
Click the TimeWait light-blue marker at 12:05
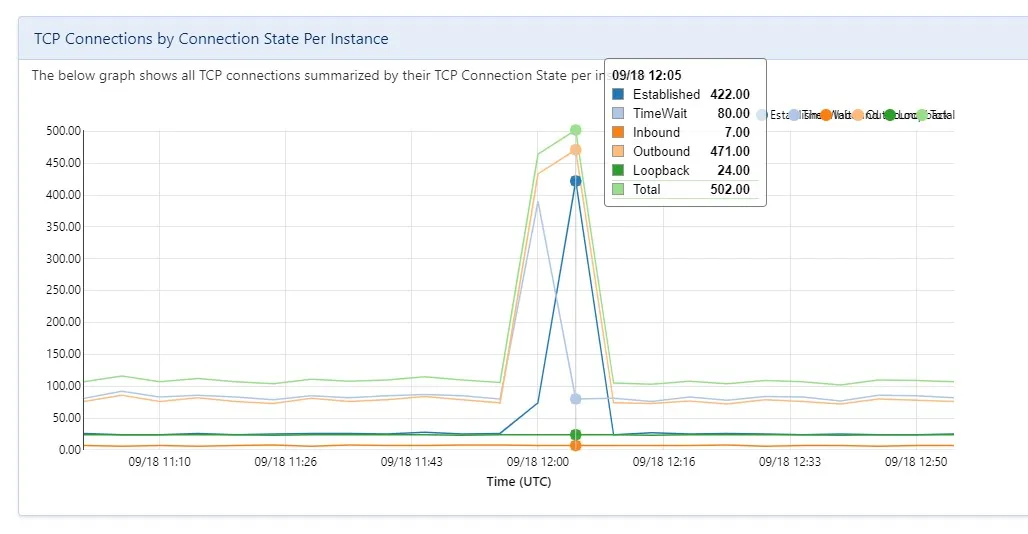(x=576, y=398)
